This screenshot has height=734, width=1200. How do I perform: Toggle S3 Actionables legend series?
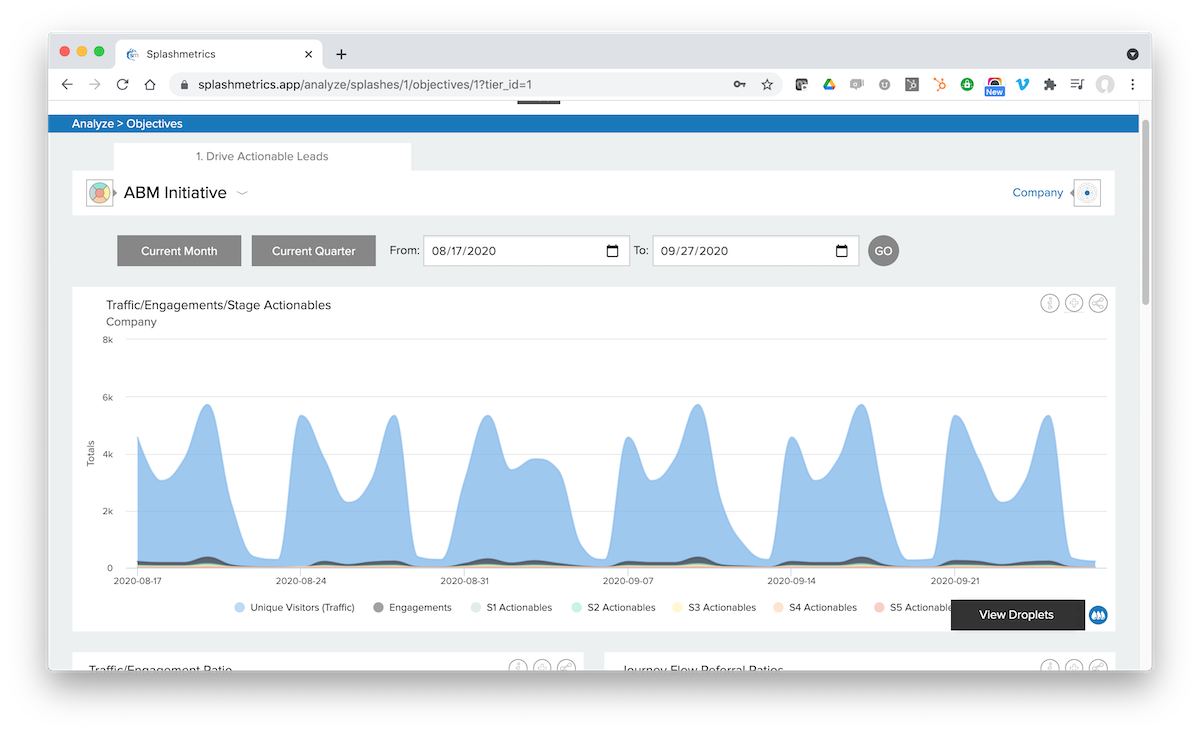714,607
